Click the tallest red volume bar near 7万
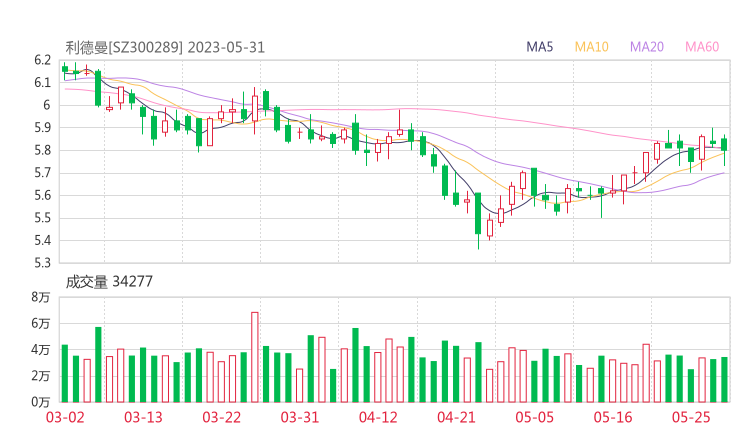Screen dimensions: 740x440 coord(255,357)
